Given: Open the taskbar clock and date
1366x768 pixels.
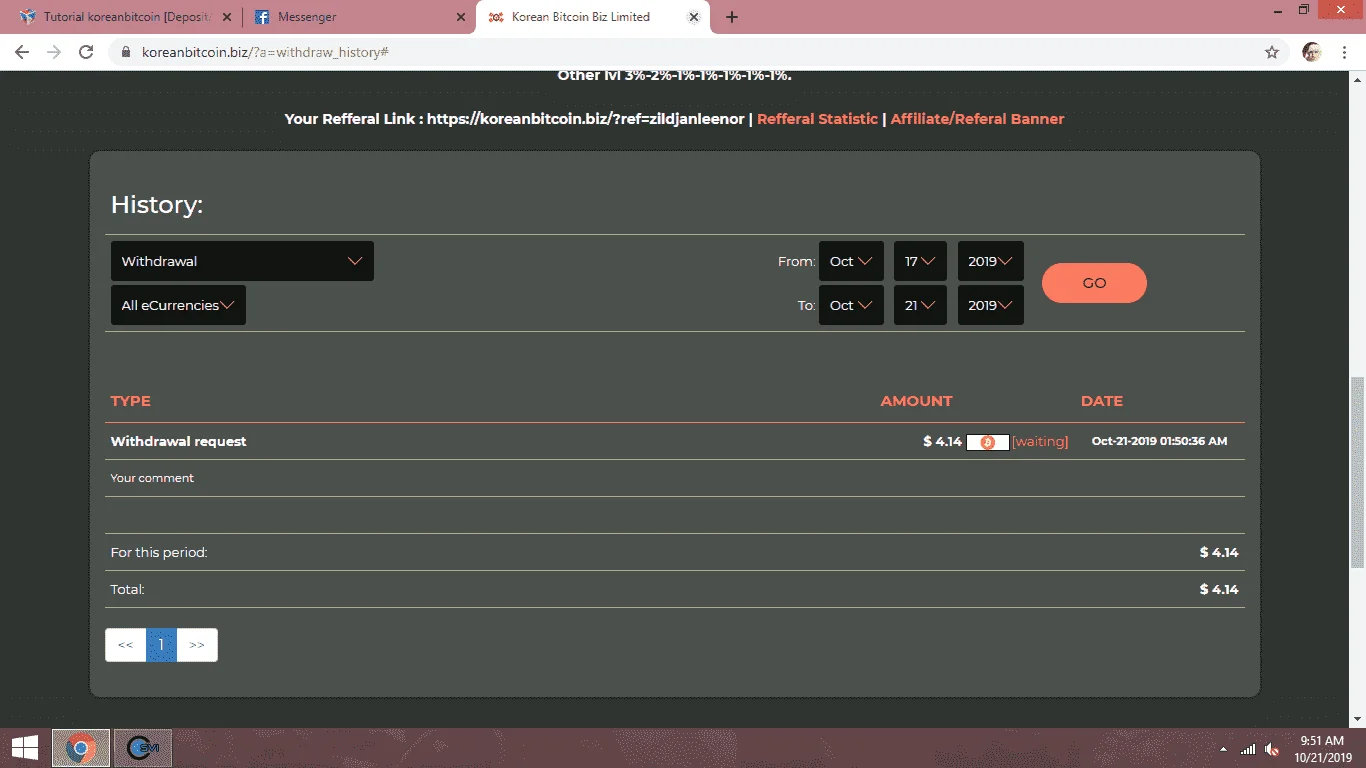Looking at the screenshot, I should click(1325, 748).
